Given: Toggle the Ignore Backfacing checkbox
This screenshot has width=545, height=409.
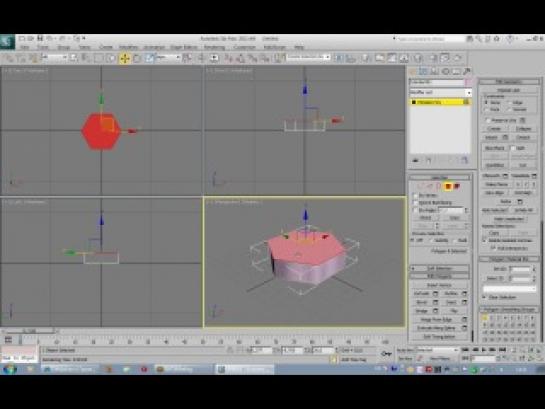Looking at the screenshot, I should point(415,203).
